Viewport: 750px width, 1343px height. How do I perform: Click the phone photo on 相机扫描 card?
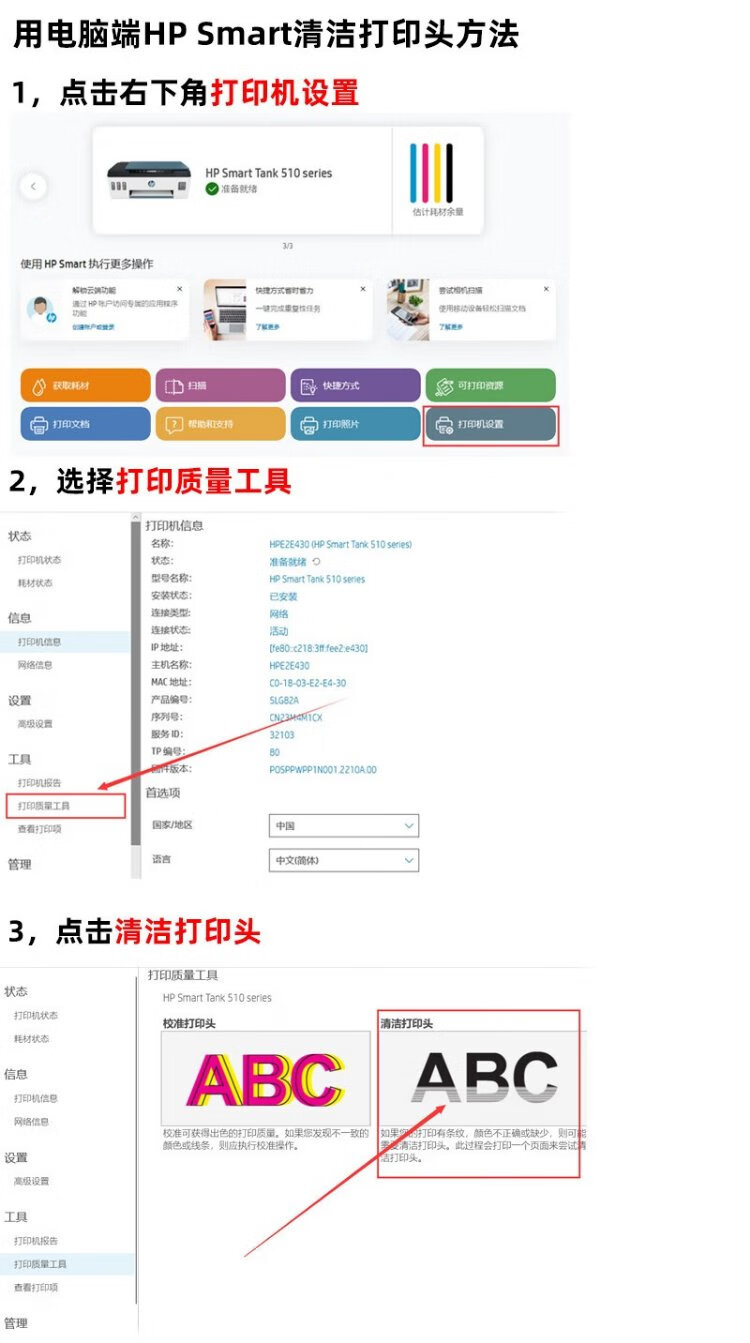click(409, 310)
